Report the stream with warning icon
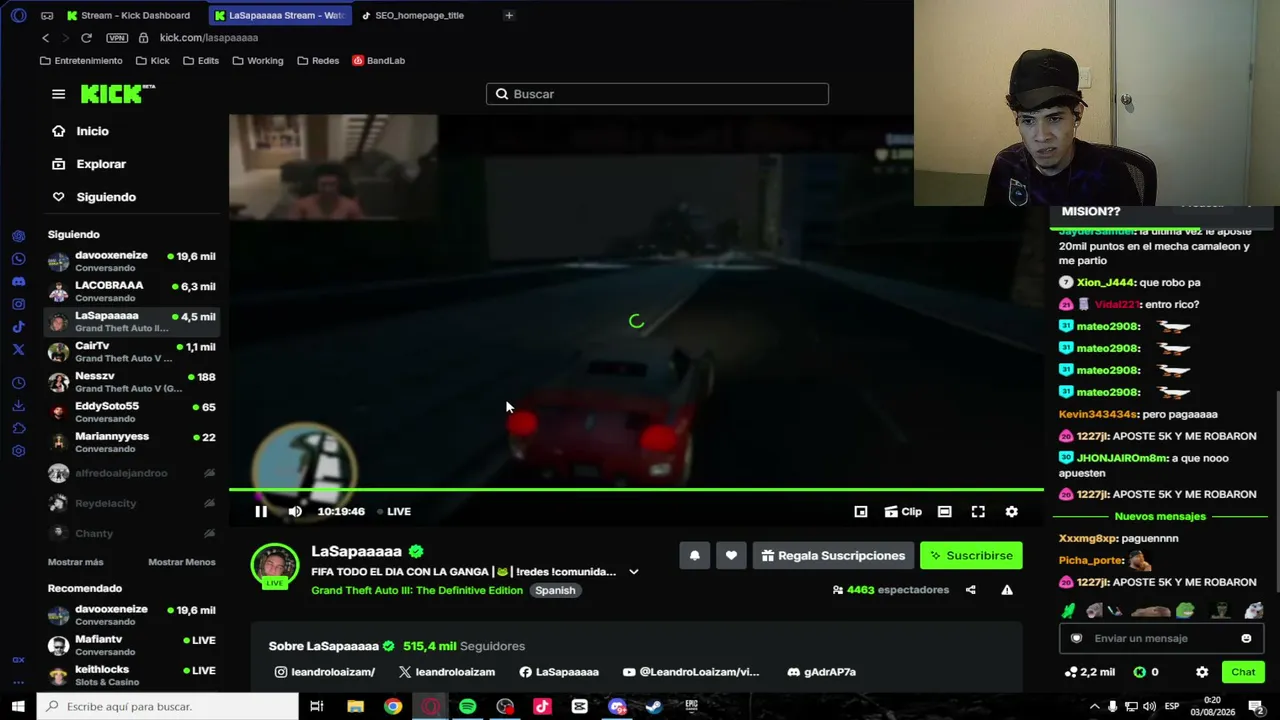Viewport: 1280px width, 720px height. tap(1007, 590)
